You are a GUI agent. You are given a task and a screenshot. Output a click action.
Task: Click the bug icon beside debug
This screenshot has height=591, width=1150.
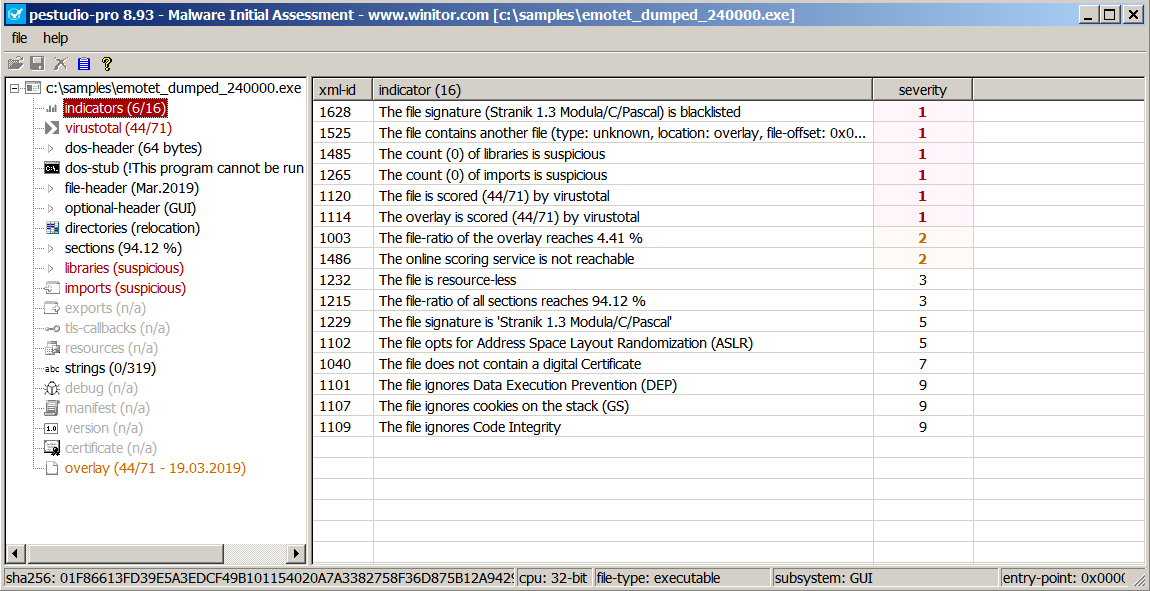tap(51, 388)
